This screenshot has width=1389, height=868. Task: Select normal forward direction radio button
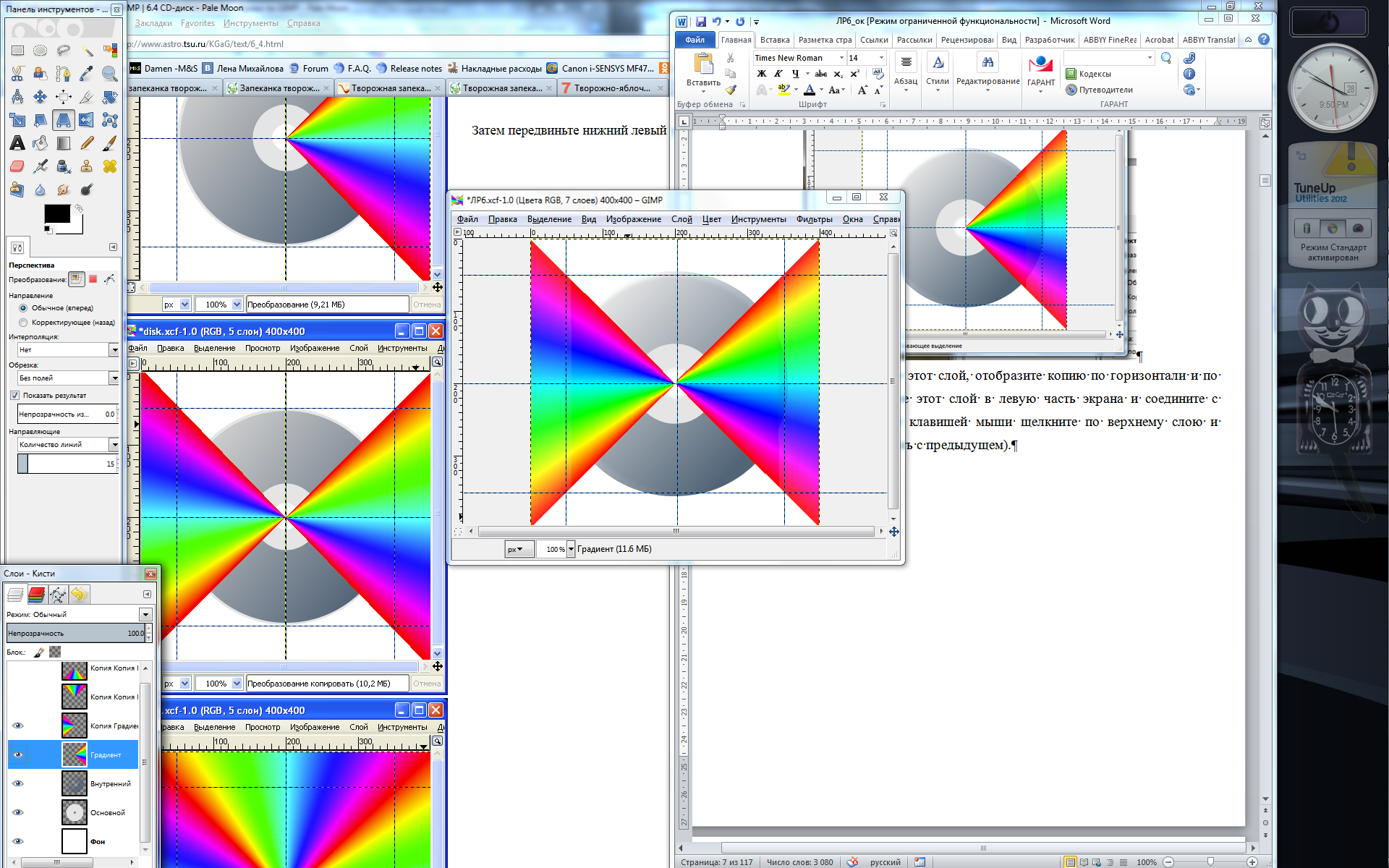tap(23, 308)
